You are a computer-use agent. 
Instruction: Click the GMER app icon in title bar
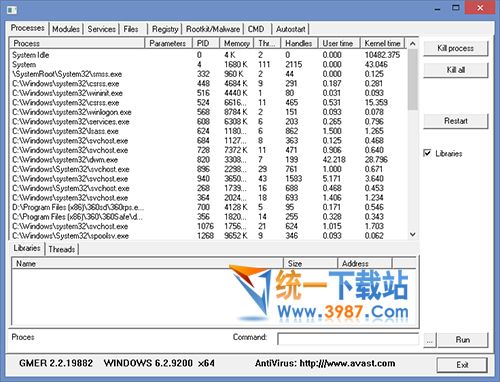[x=12, y=9]
